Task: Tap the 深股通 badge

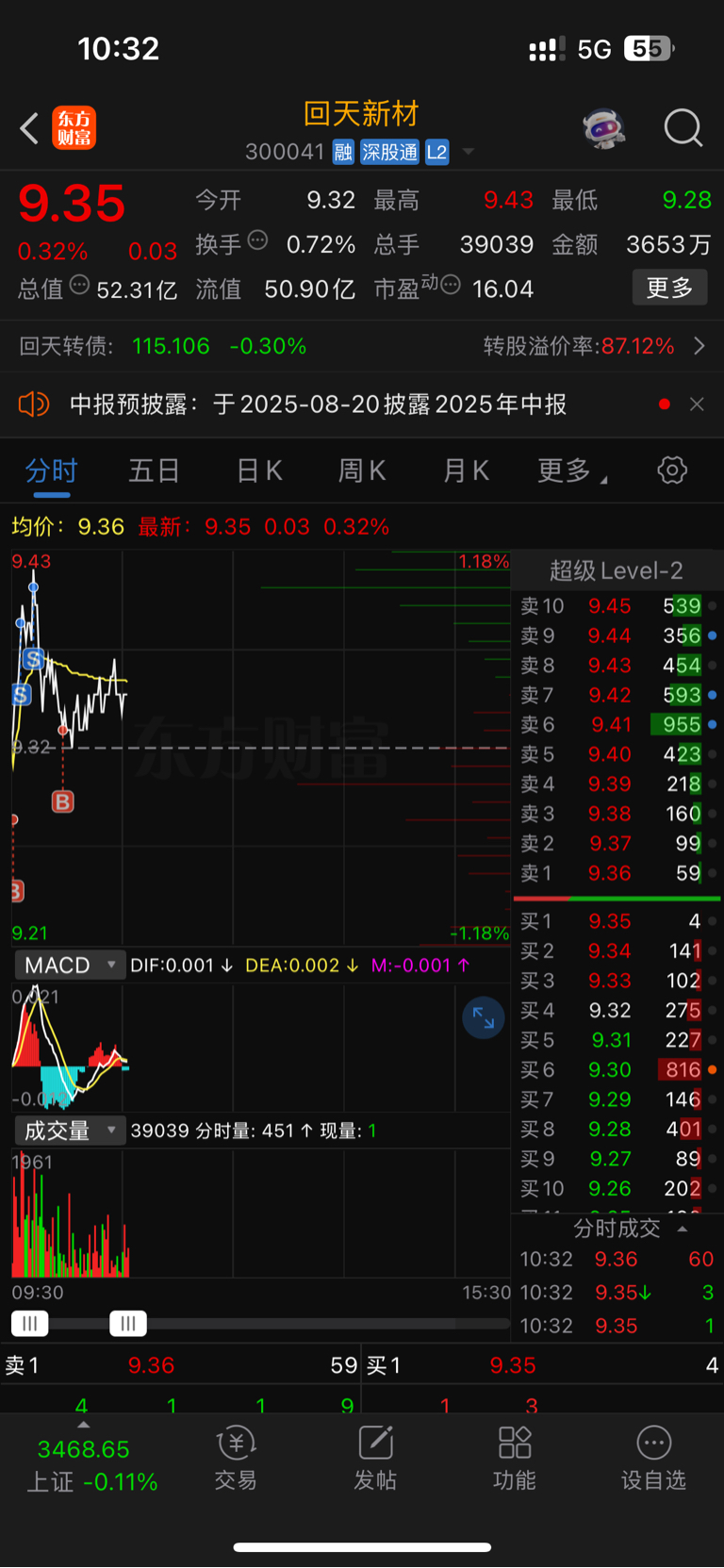Action: (x=389, y=152)
